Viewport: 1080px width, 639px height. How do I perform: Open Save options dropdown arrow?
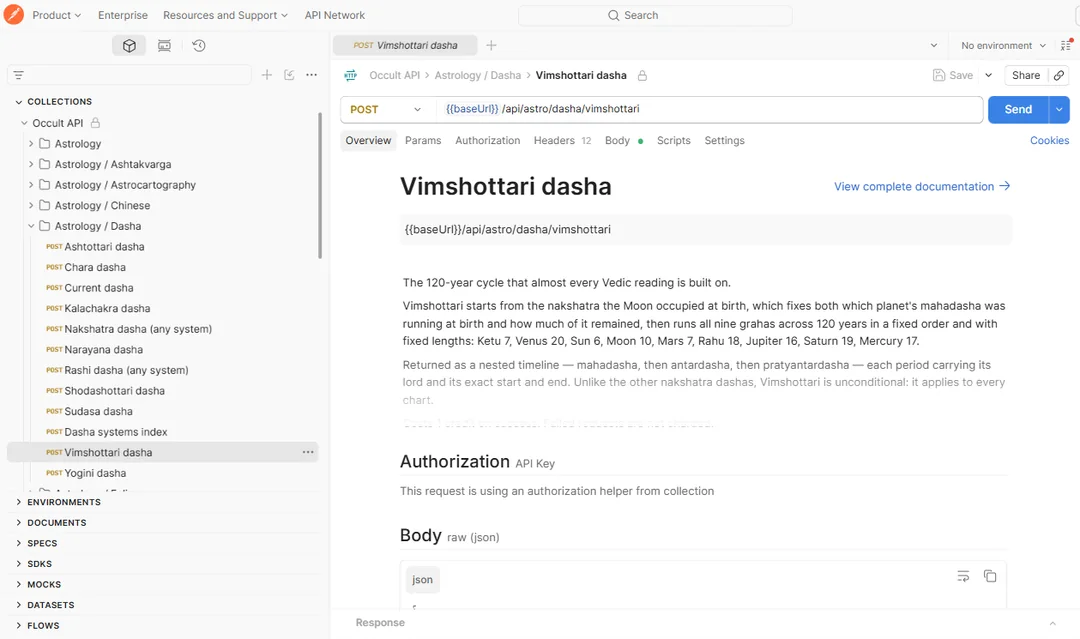(988, 75)
